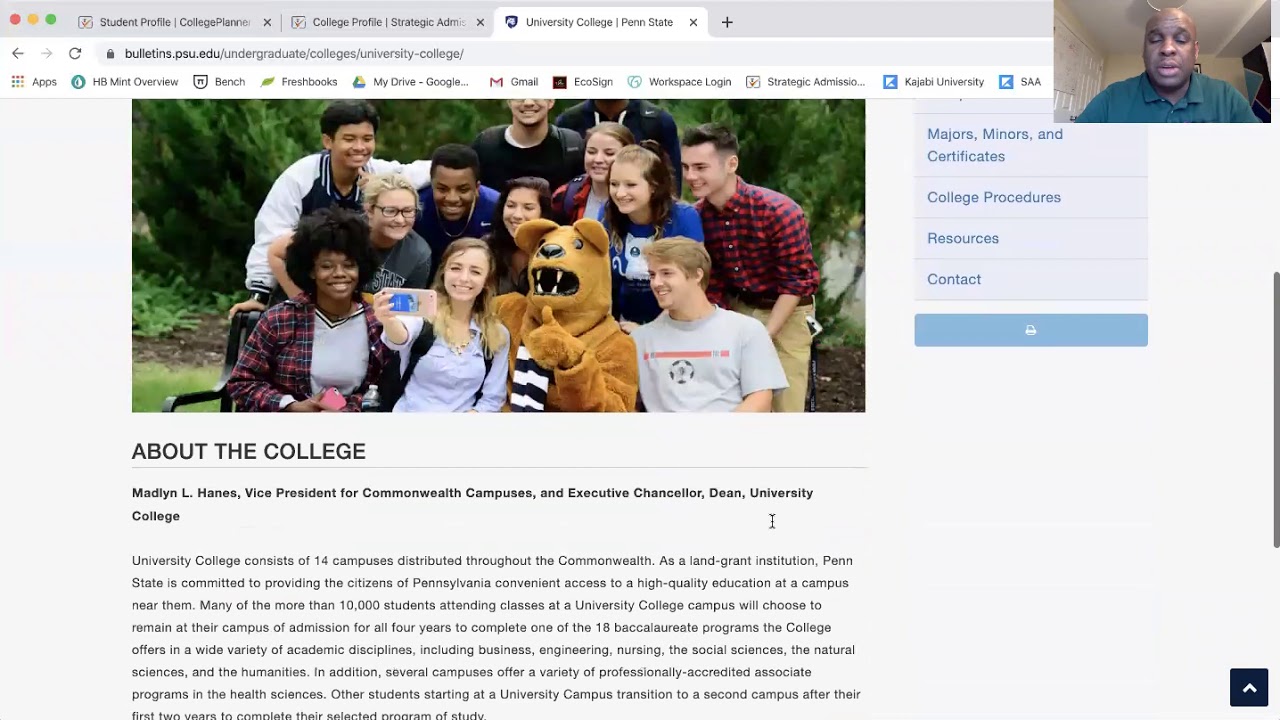
Task: Open the Workspace Login bookmark
Action: 680,82
